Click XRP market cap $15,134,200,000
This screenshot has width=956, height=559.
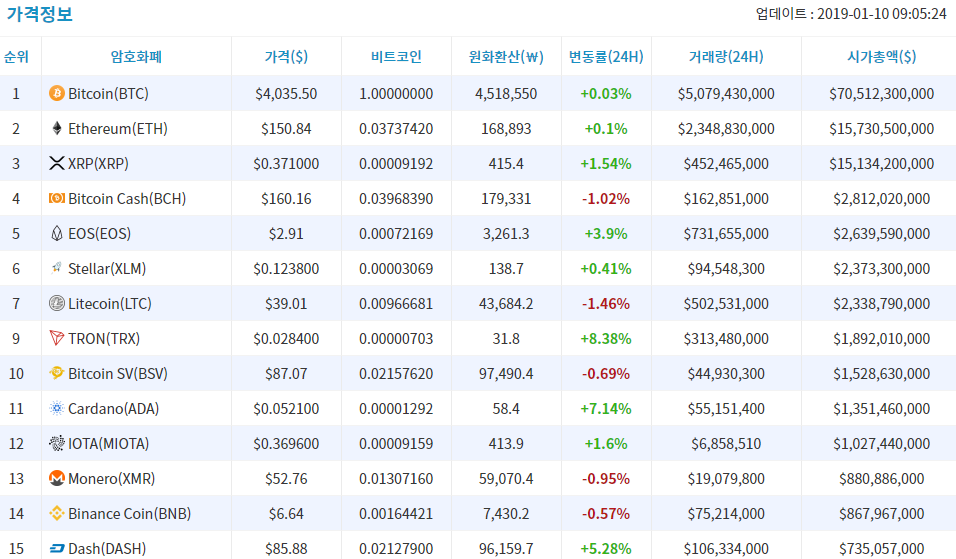click(882, 164)
